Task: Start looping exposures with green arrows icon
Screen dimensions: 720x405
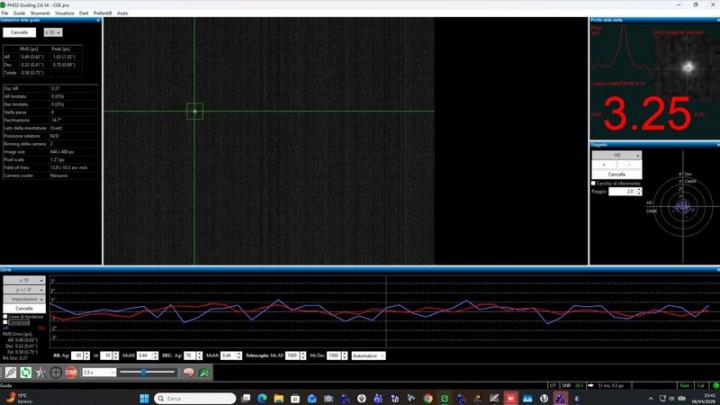Action: (25, 372)
